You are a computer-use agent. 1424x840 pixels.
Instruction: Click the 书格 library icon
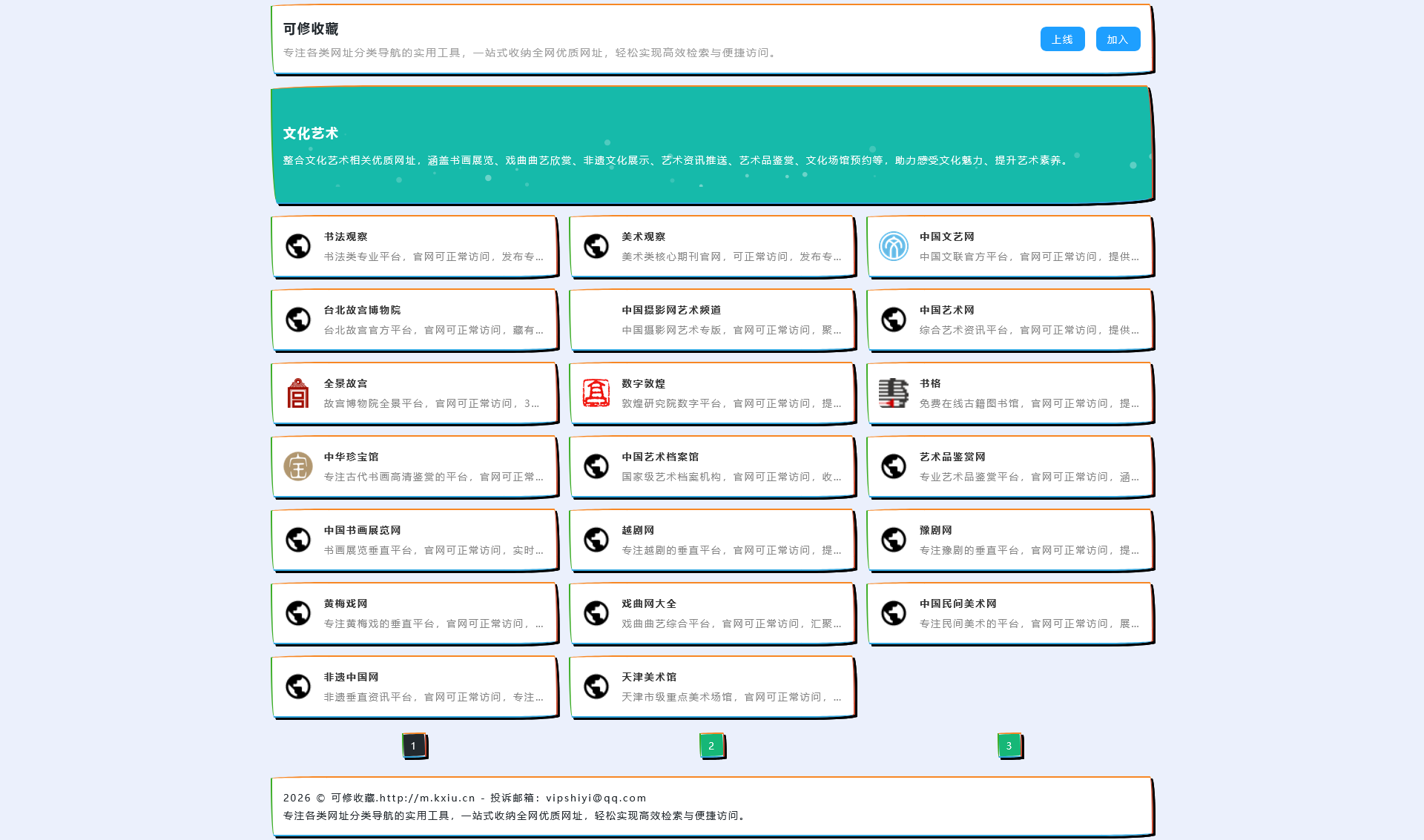pos(892,394)
